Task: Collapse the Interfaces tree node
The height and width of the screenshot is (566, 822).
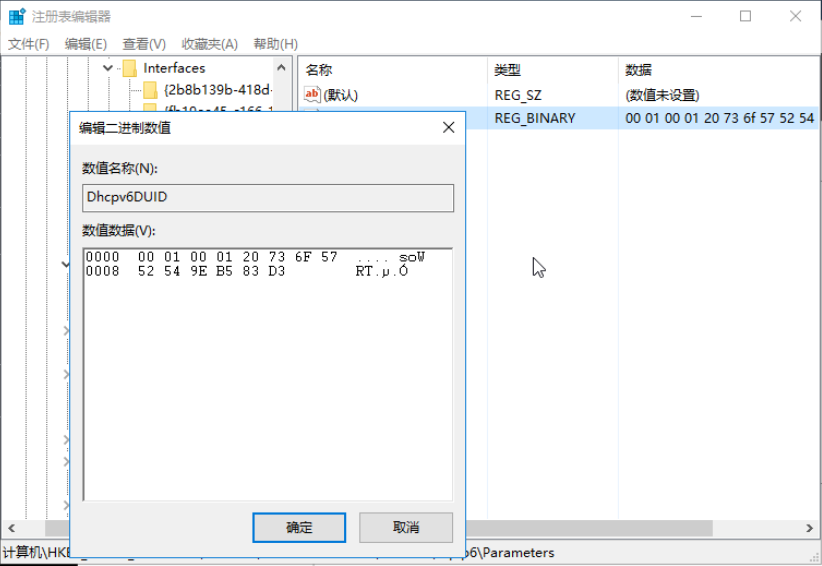Action: click(x=108, y=68)
